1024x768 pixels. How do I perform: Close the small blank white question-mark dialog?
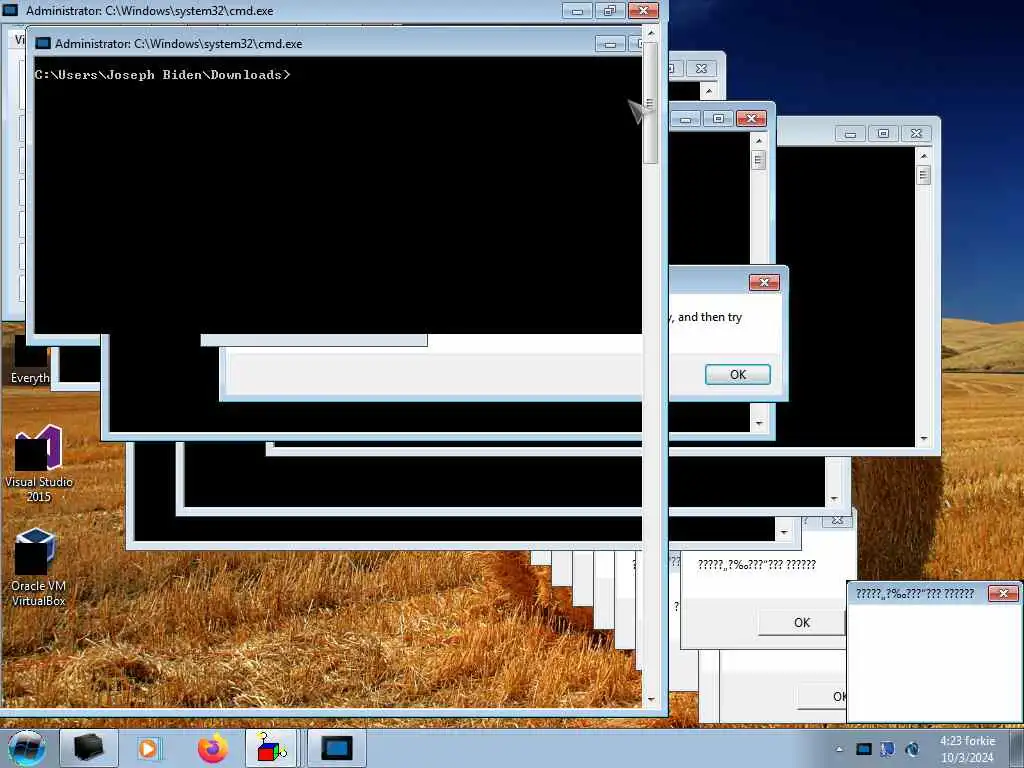pos(1004,593)
